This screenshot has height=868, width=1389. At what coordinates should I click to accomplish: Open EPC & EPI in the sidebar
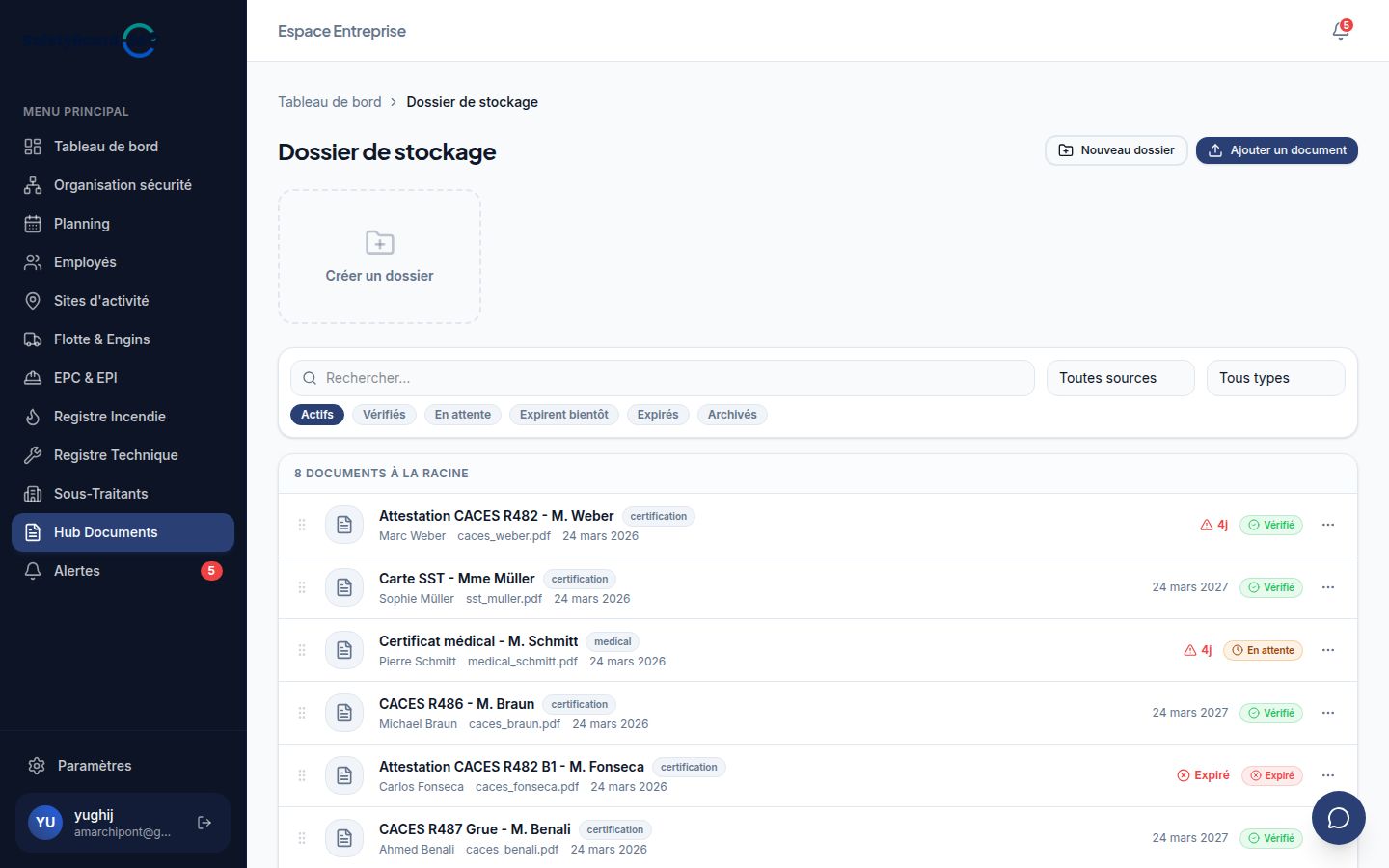coord(123,378)
